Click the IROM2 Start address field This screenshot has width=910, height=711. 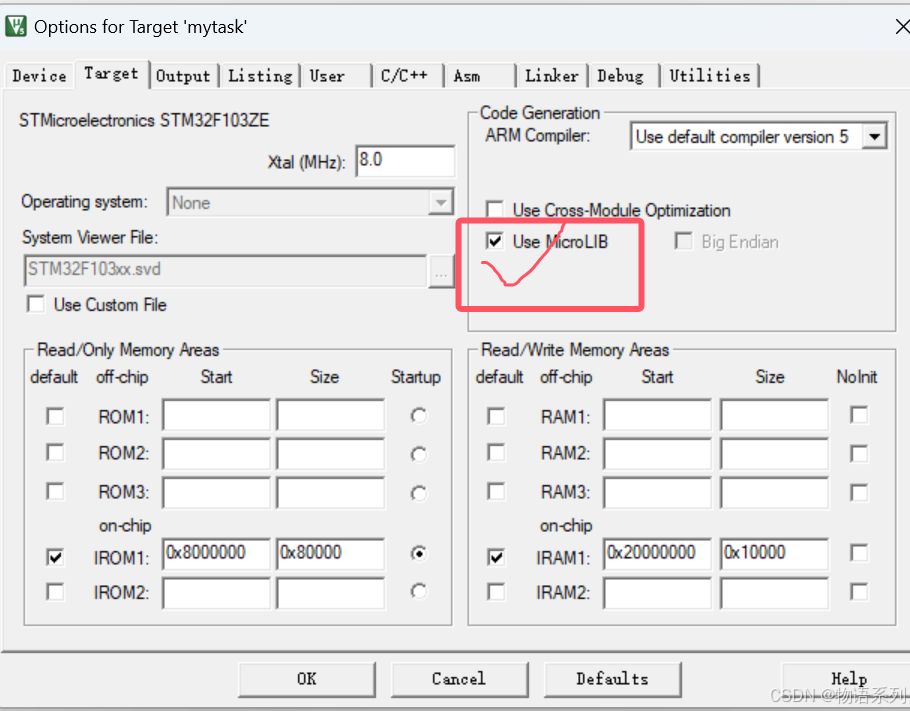[216, 593]
